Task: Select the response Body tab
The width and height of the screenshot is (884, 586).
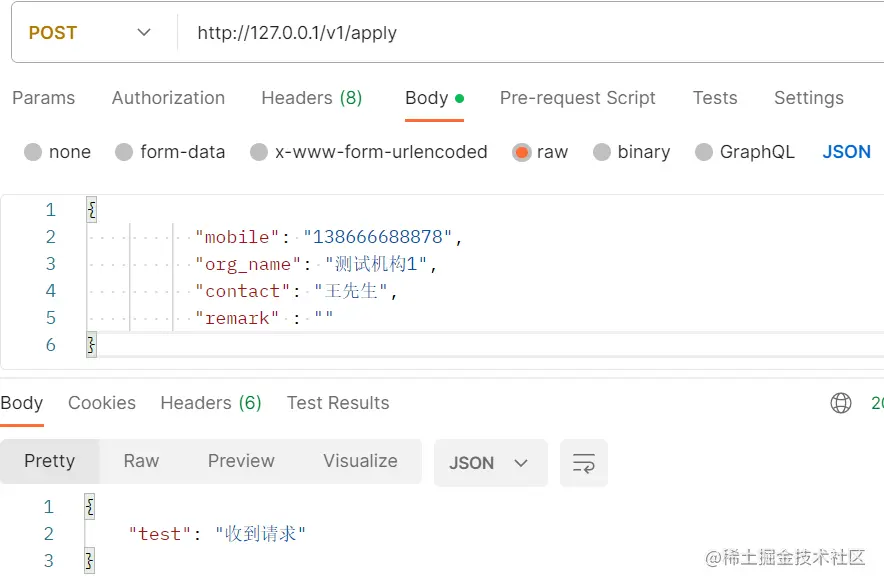Action: pos(21,403)
